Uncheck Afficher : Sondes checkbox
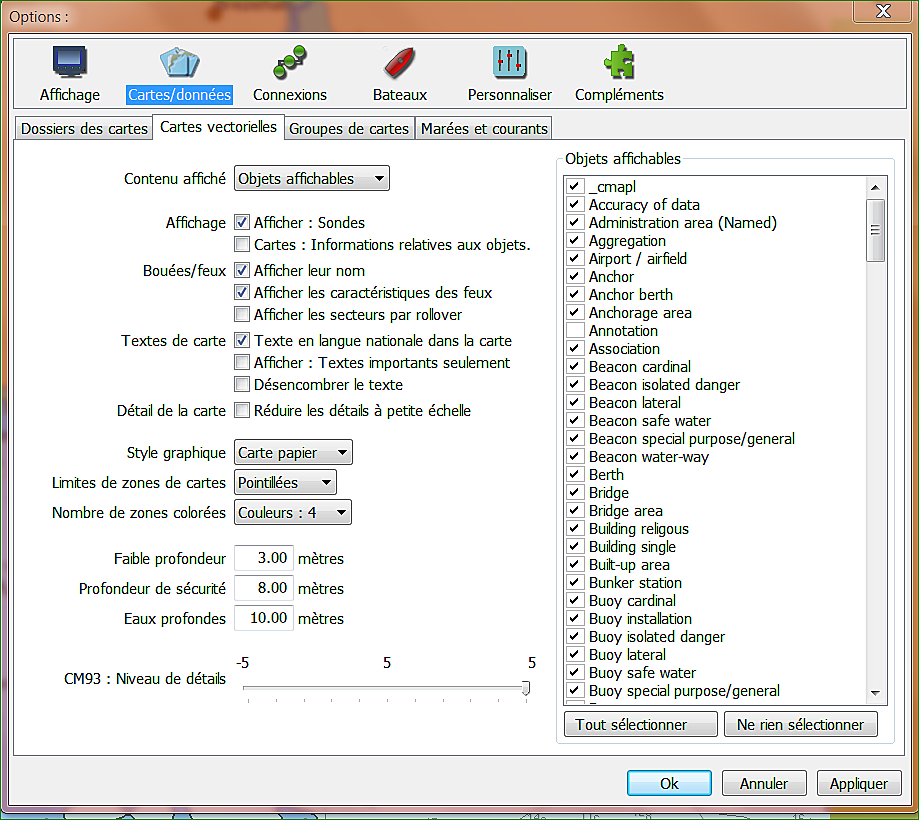The width and height of the screenshot is (919, 820). [x=241, y=223]
